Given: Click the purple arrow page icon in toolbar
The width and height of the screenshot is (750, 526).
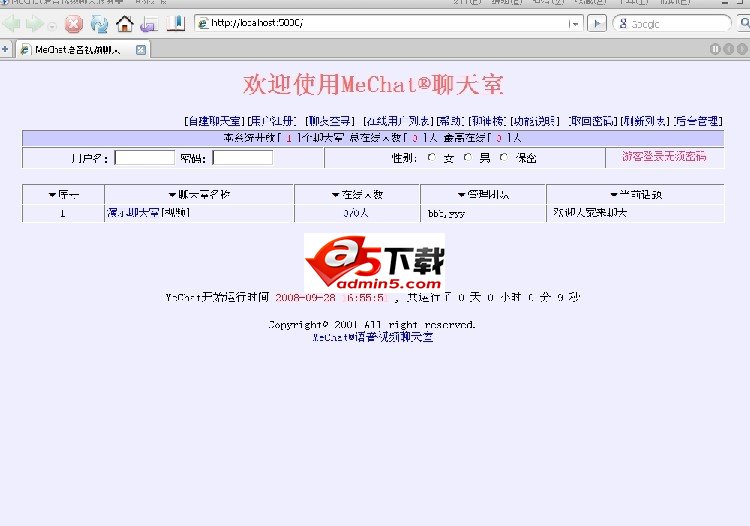Looking at the screenshot, I should (x=149, y=24).
